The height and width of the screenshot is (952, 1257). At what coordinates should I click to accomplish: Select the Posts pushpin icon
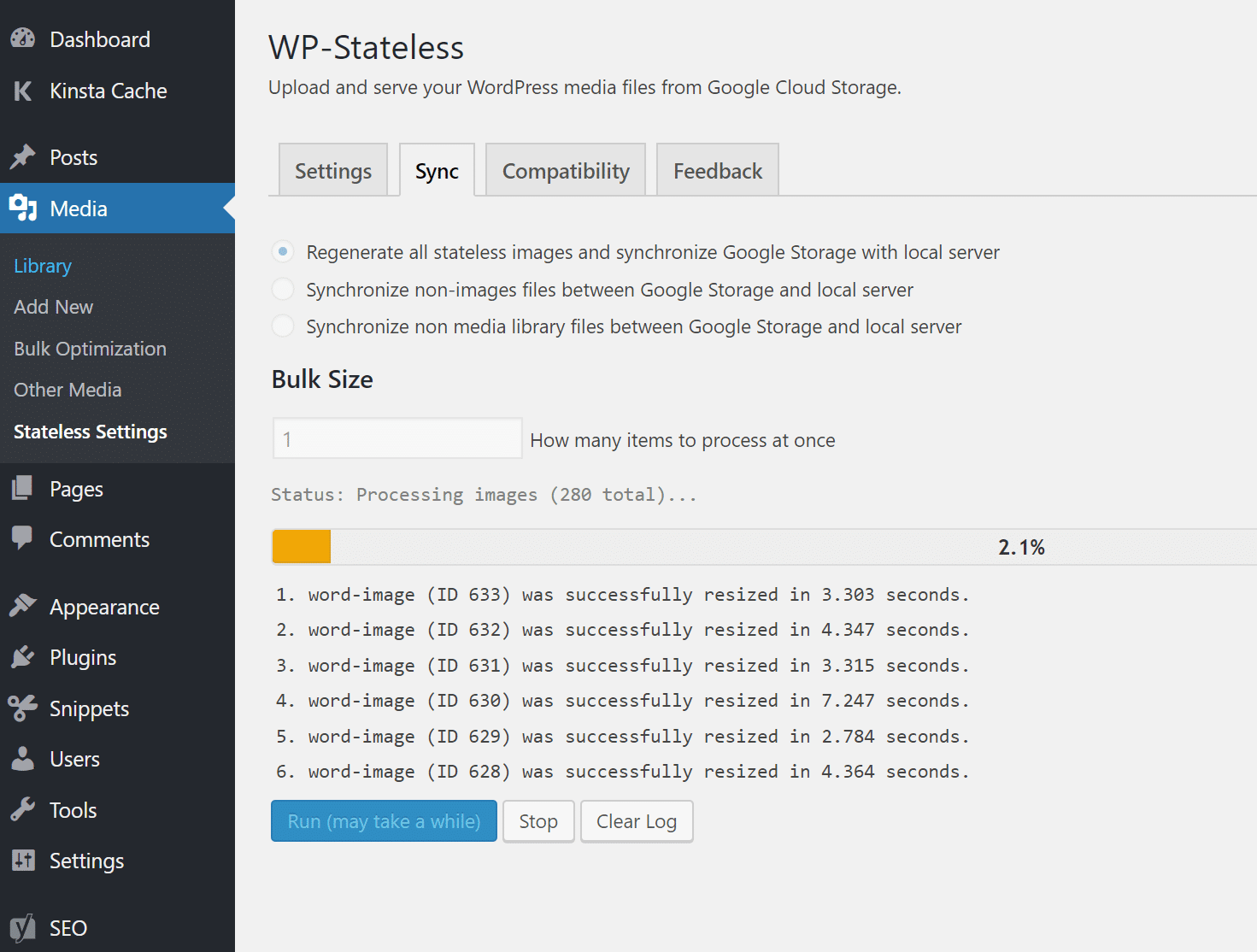point(23,156)
